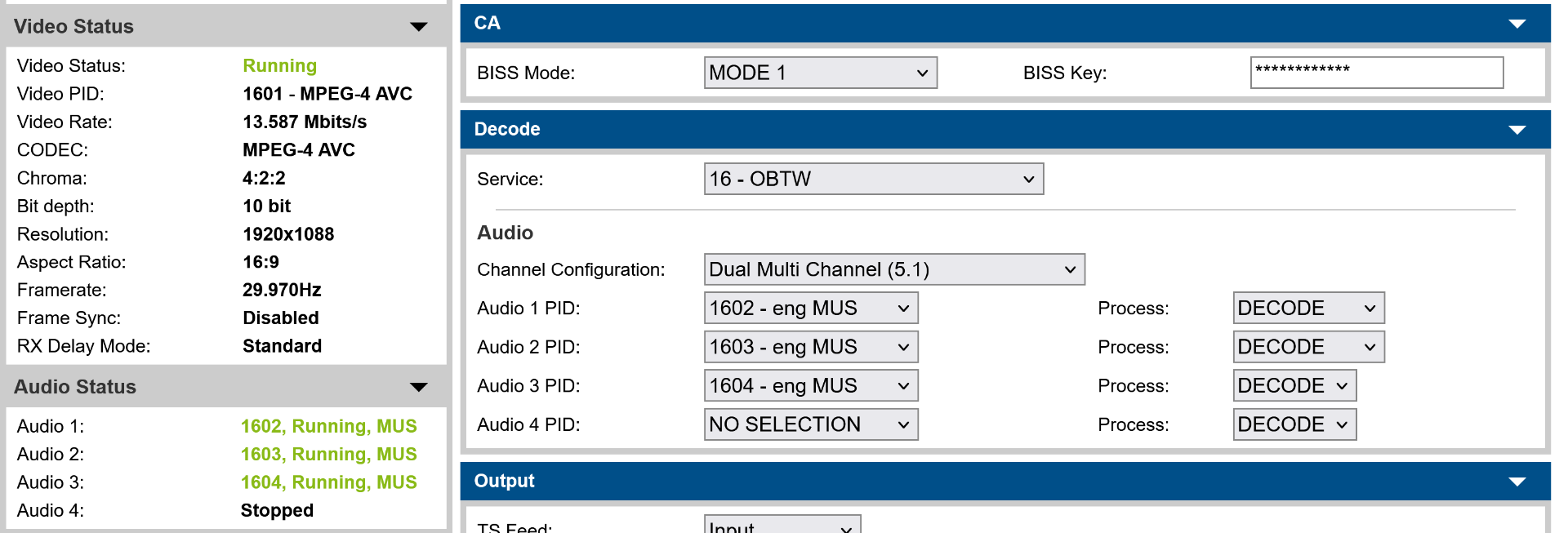
Task: Open the TS Feed dropdown
Action: click(x=782, y=525)
